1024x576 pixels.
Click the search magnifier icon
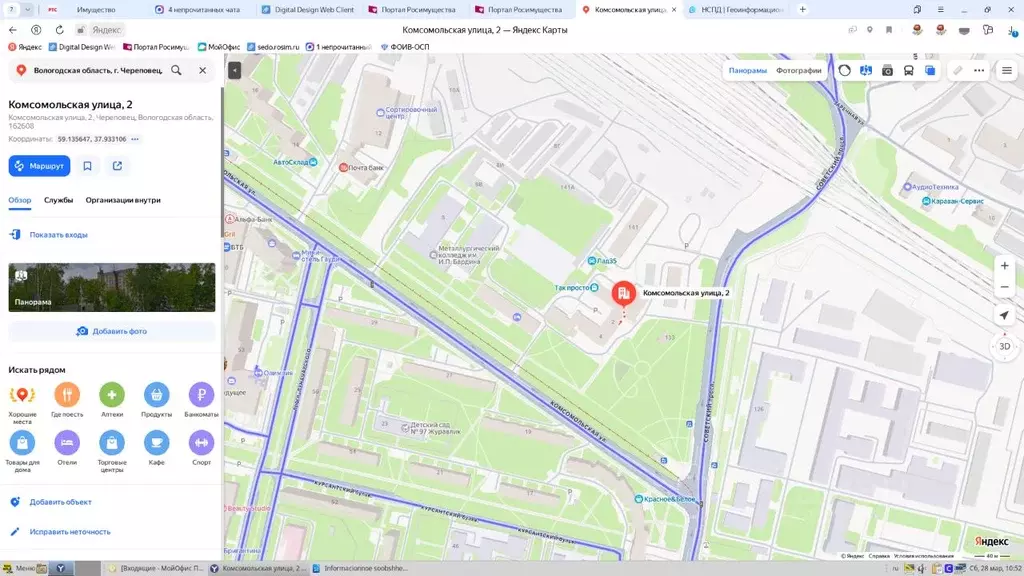(176, 70)
